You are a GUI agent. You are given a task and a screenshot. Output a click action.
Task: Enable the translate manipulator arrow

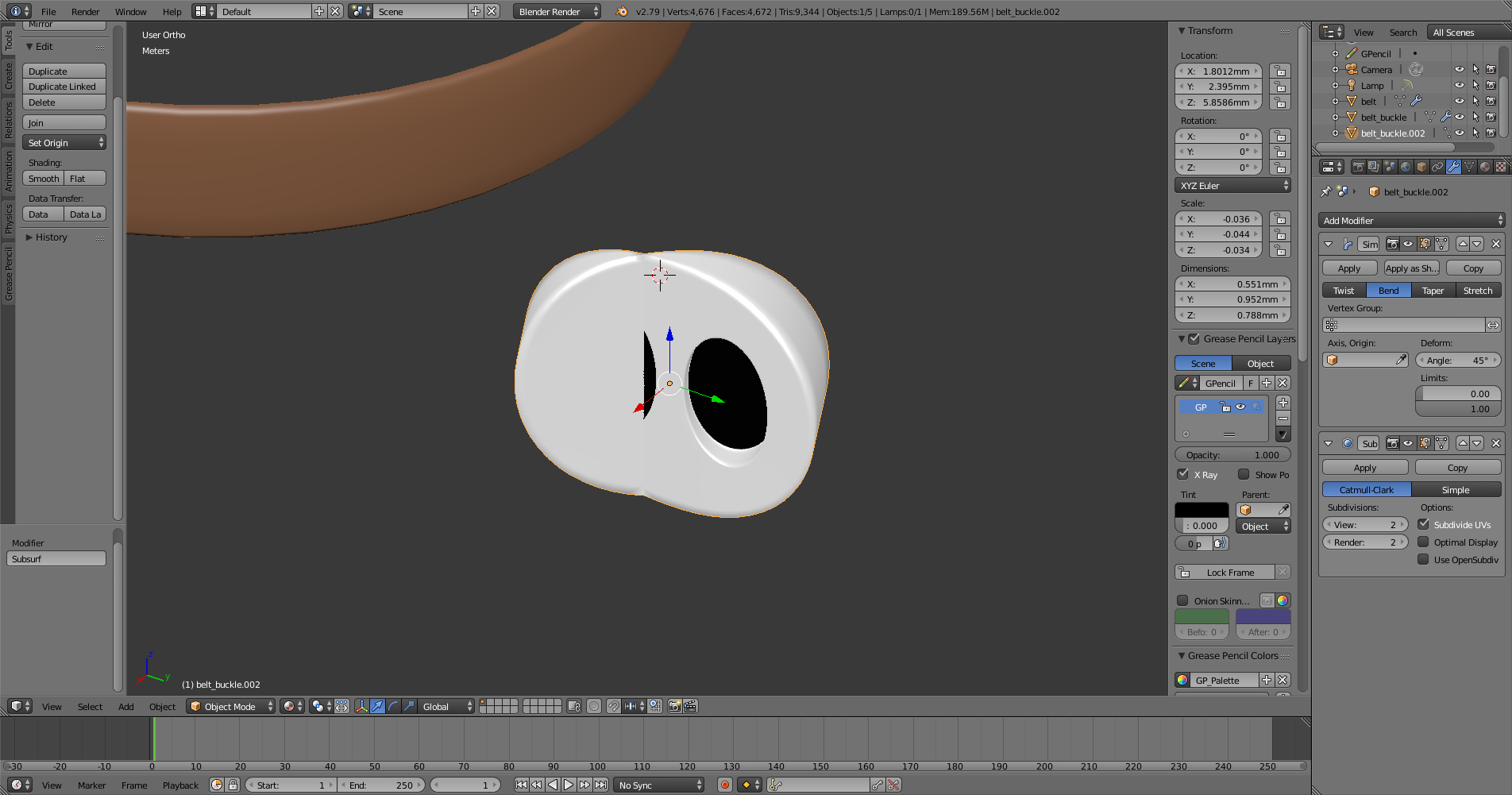pos(378,706)
